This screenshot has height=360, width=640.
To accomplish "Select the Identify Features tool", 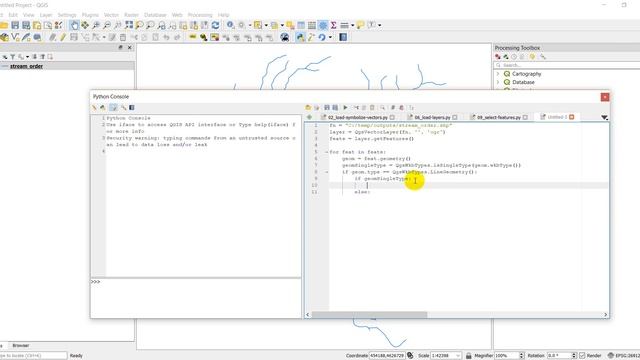I will (x=231, y=25).
